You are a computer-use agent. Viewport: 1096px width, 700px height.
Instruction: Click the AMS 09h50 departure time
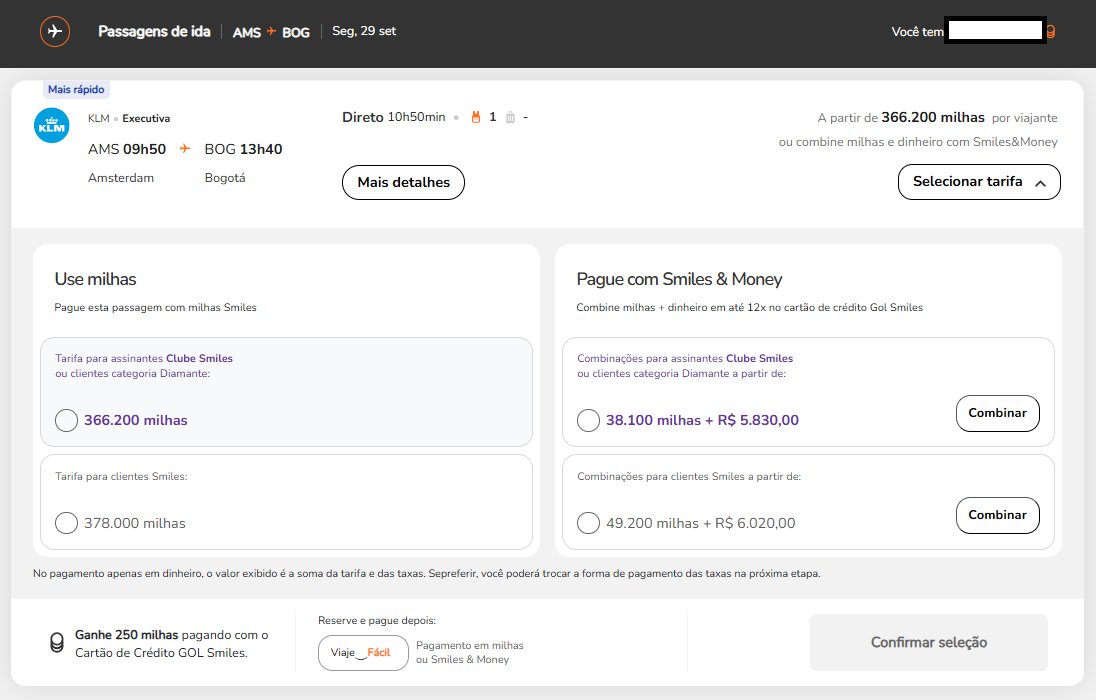(x=127, y=149)
